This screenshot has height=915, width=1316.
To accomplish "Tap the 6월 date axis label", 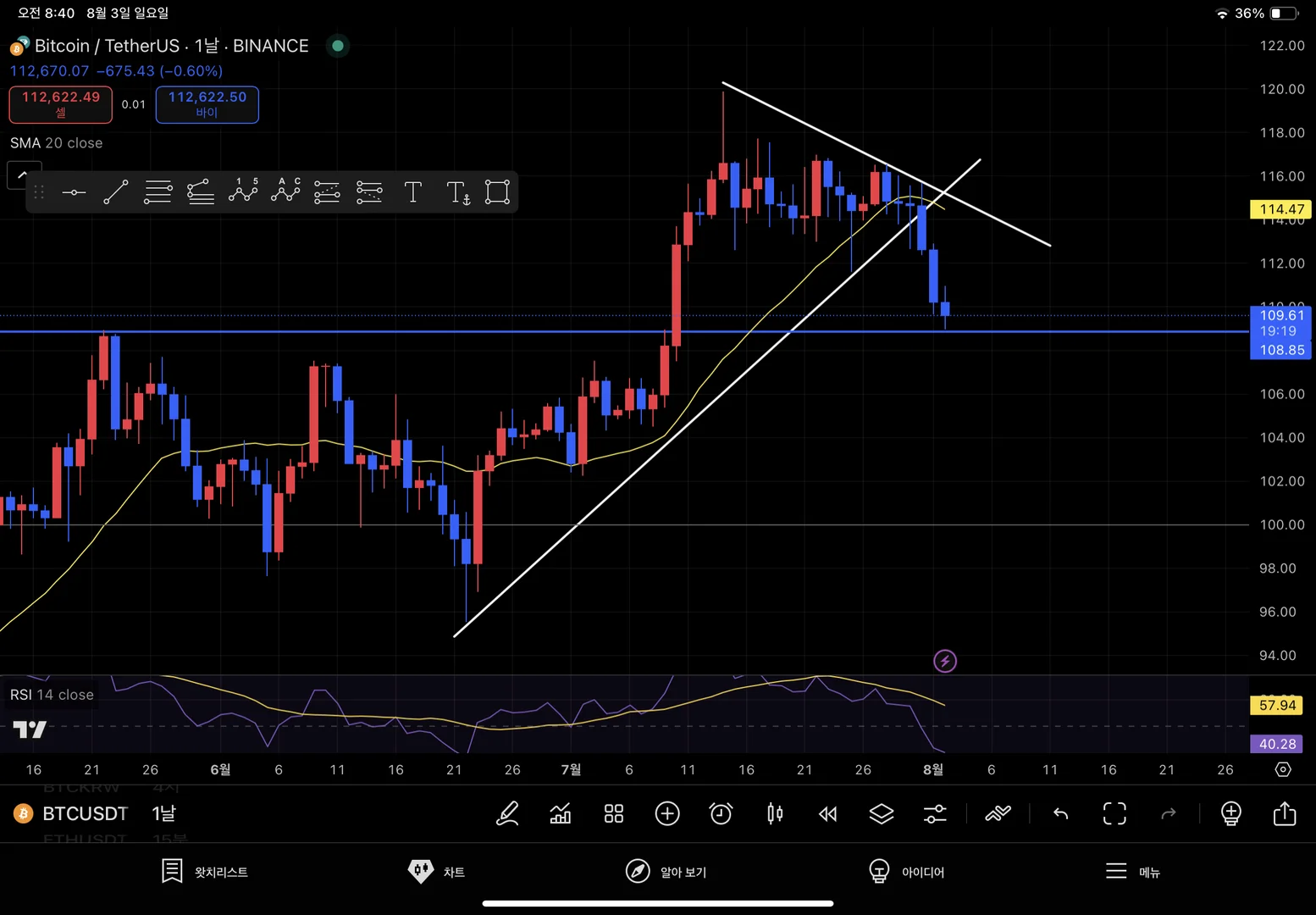I will coord(220,769).
